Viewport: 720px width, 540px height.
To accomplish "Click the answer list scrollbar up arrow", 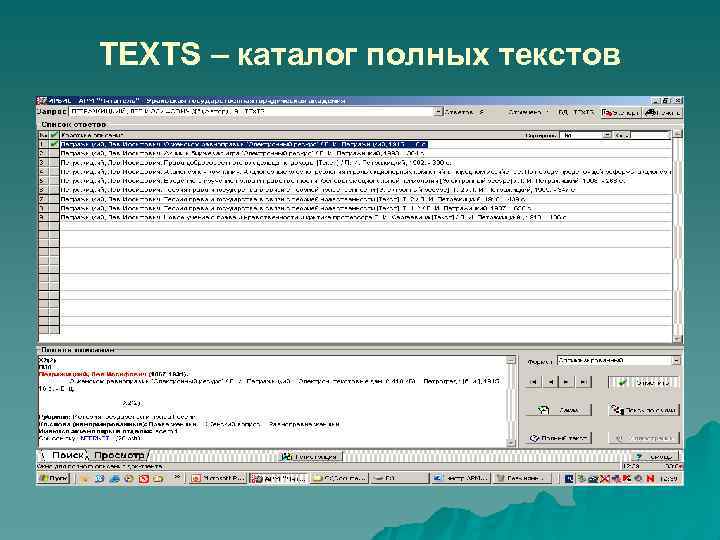I will pyautogui.click(x=677, y=134).
